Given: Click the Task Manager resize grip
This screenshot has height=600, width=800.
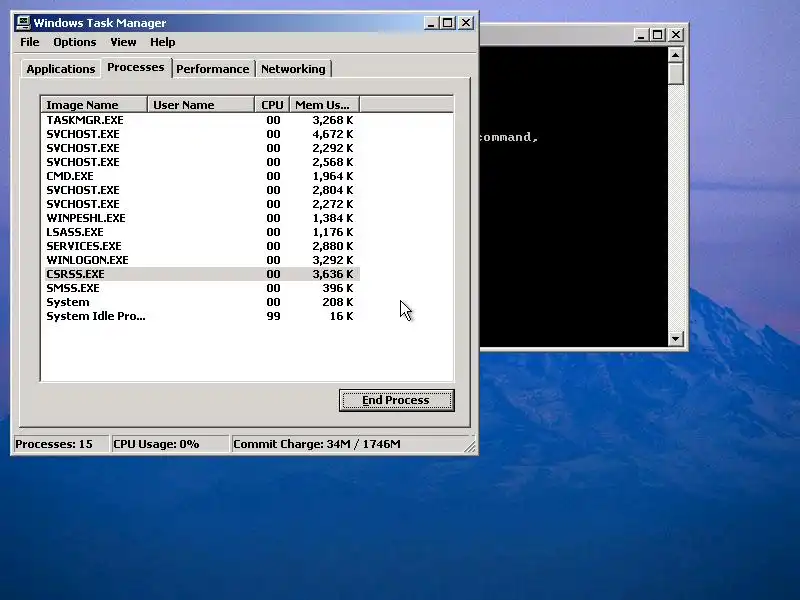Looking at the screenshot, I should [470, 446].
